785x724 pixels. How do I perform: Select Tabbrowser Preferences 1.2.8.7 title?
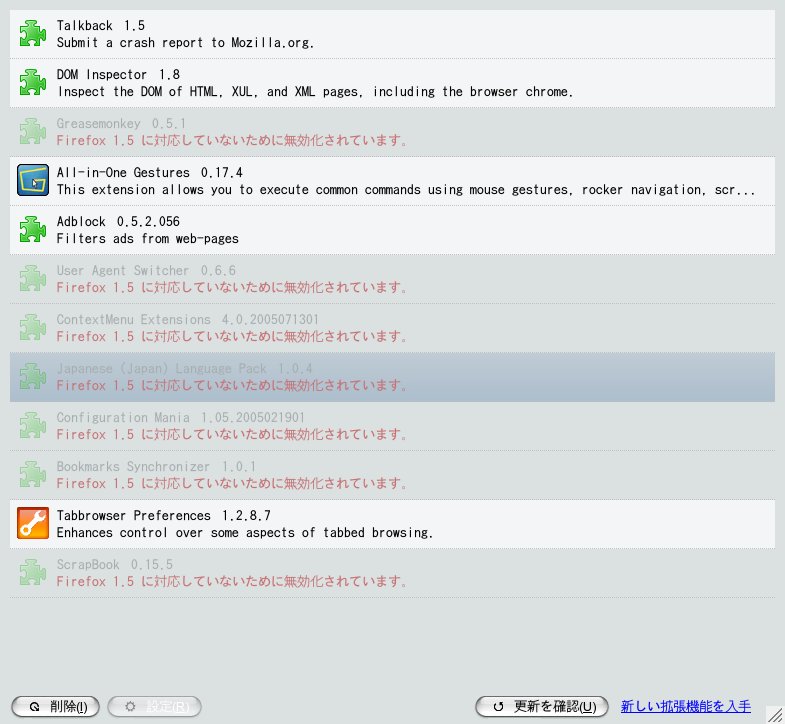click(x=164, y=516)
